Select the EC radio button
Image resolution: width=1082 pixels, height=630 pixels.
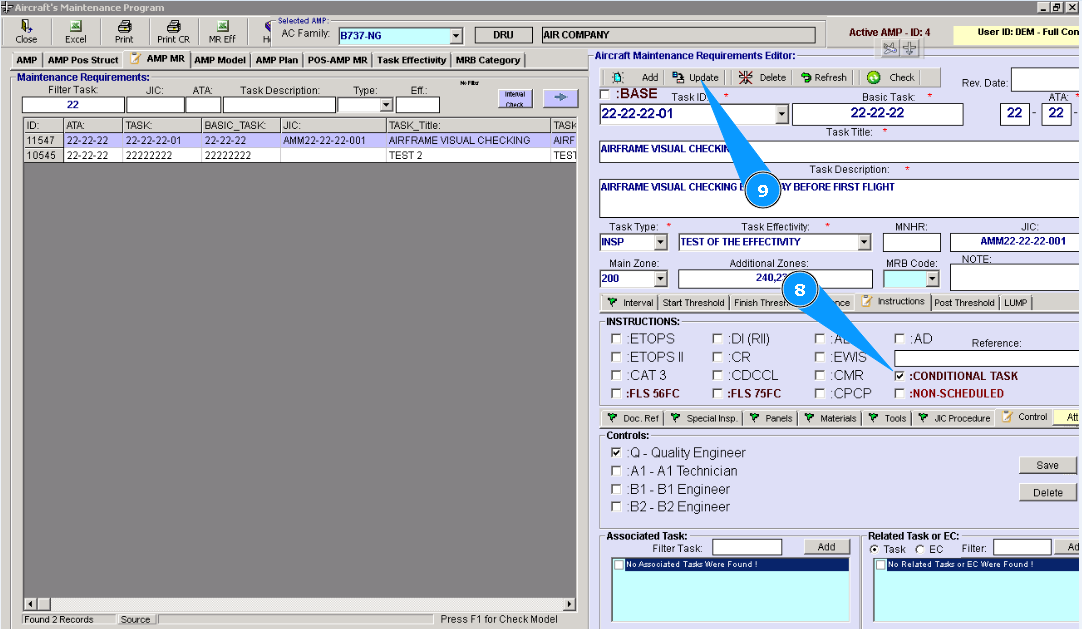(x=920, y=549)
